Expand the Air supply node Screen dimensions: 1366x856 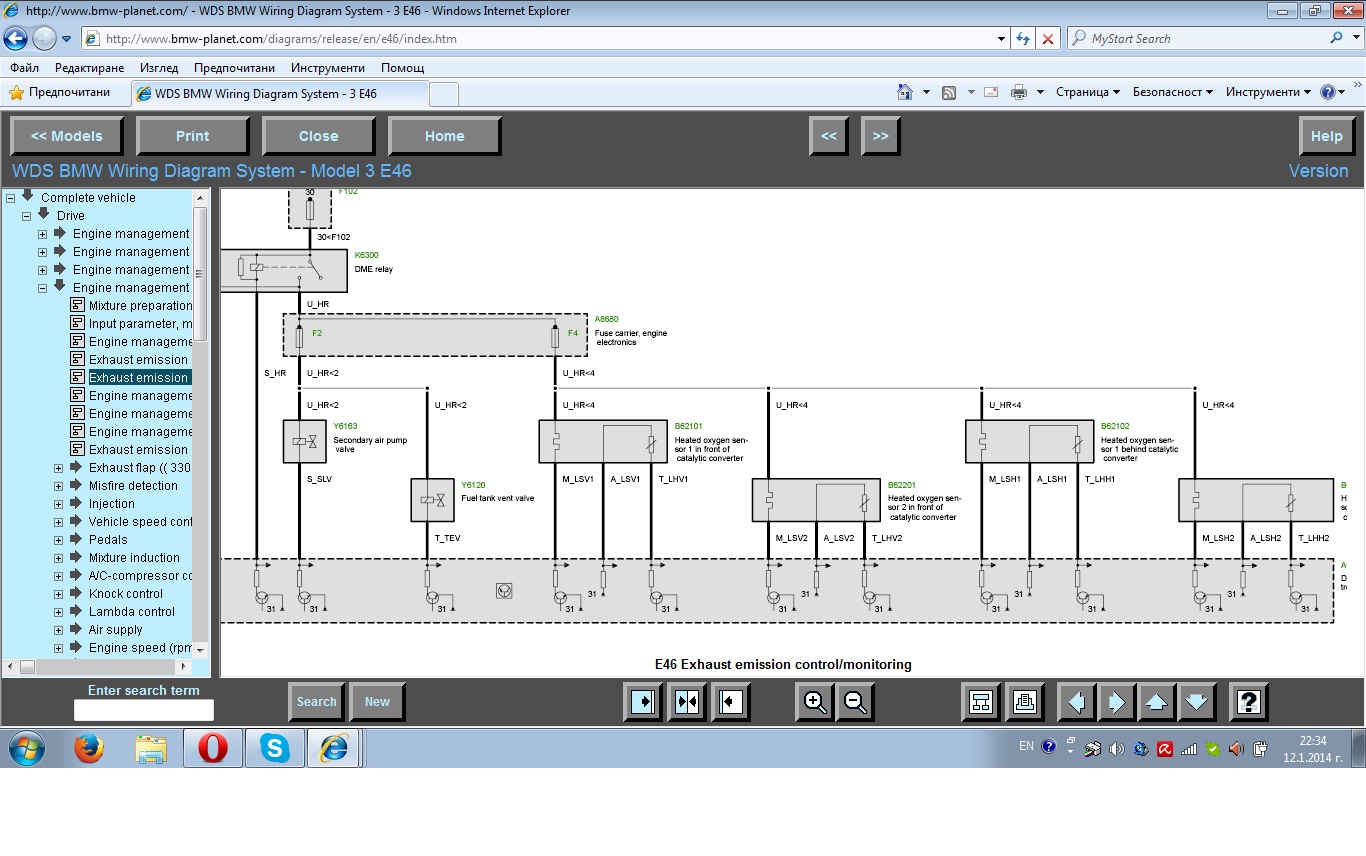pos(59,630)
